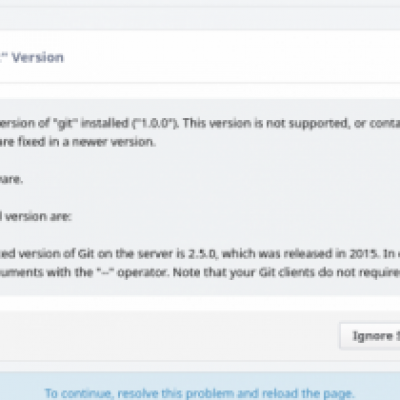The width and height of the screenshot is (400, 400).
Task: Click the quoted "git" word in the message
Action: tap(65, 124)
